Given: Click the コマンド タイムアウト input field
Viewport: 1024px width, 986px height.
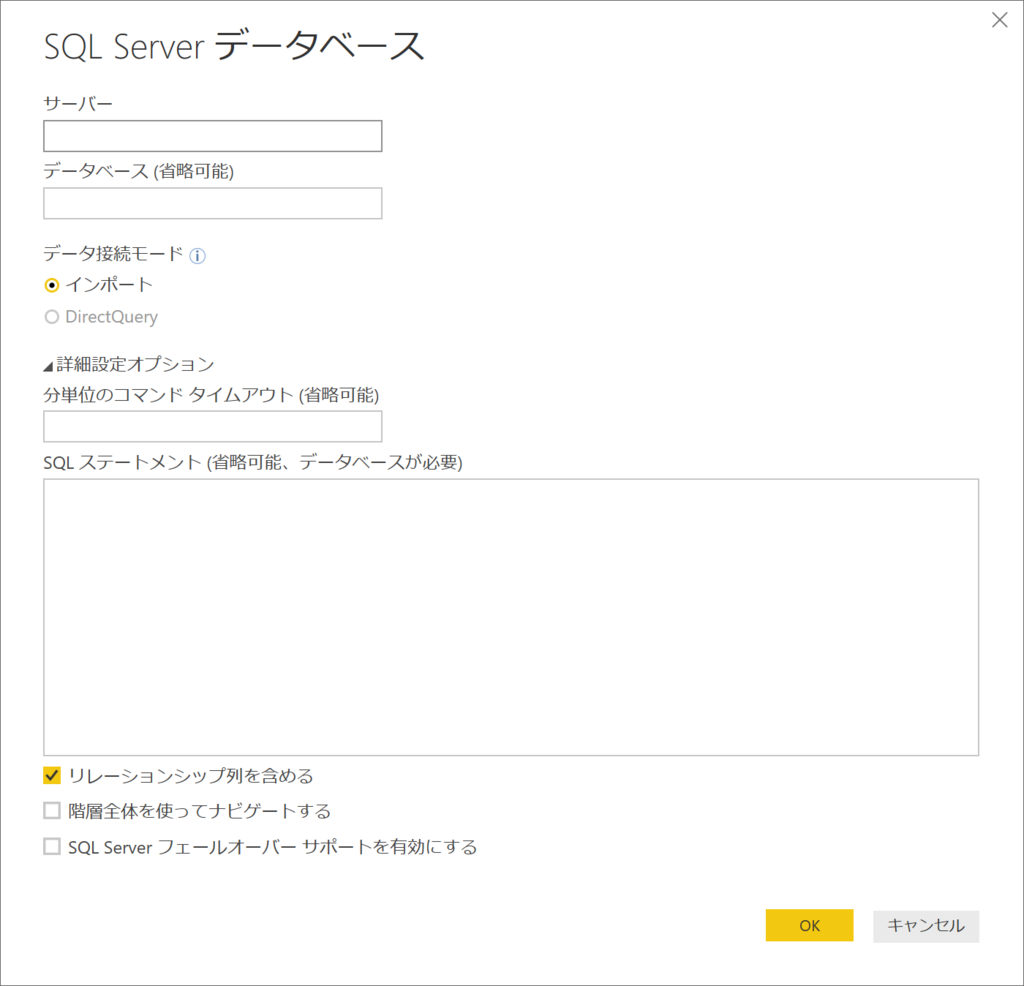Looking at the screenshot, I should coord(212,426).
